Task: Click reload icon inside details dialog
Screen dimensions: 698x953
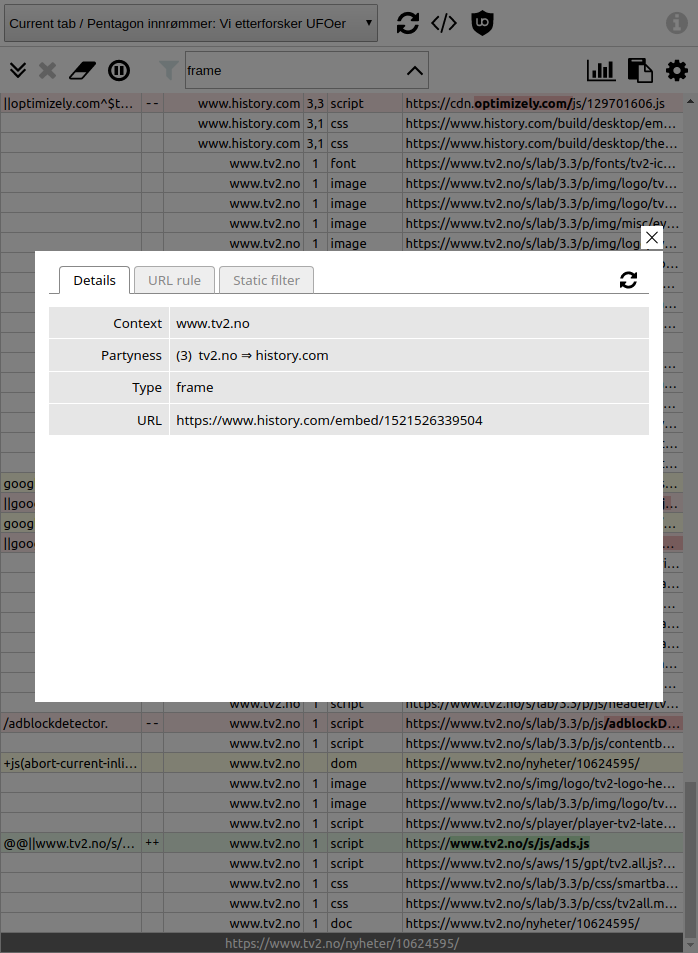Action: click(x=628, y=280)
